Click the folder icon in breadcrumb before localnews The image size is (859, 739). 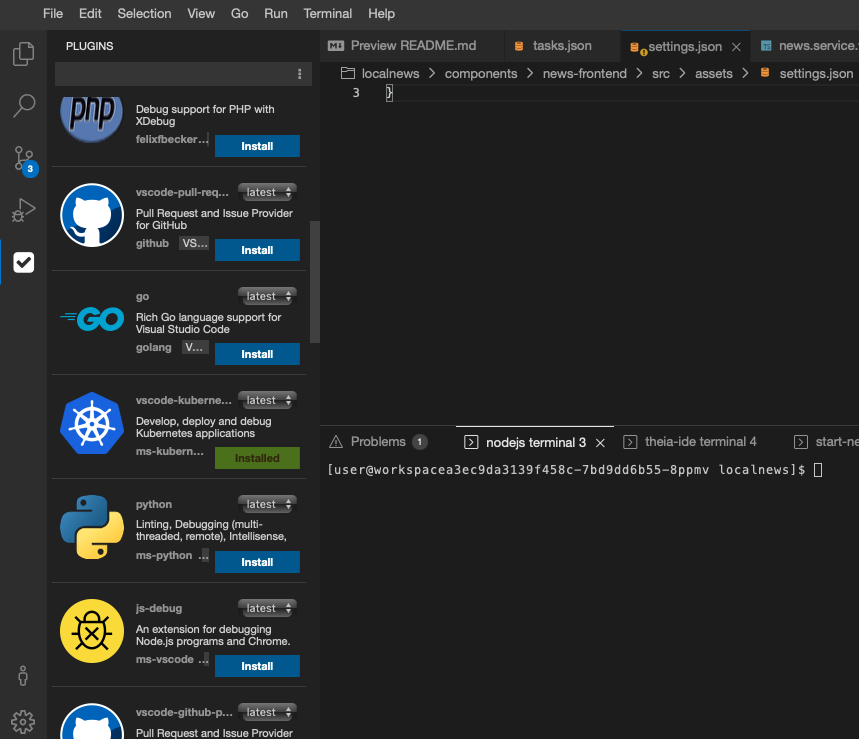[x=347, y=73]
